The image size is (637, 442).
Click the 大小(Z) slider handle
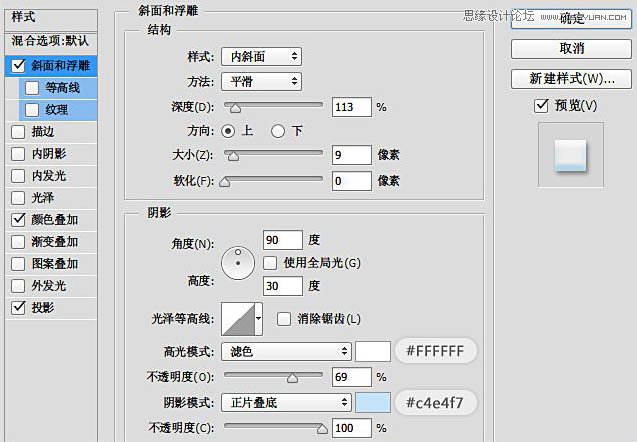pos(233,156)
